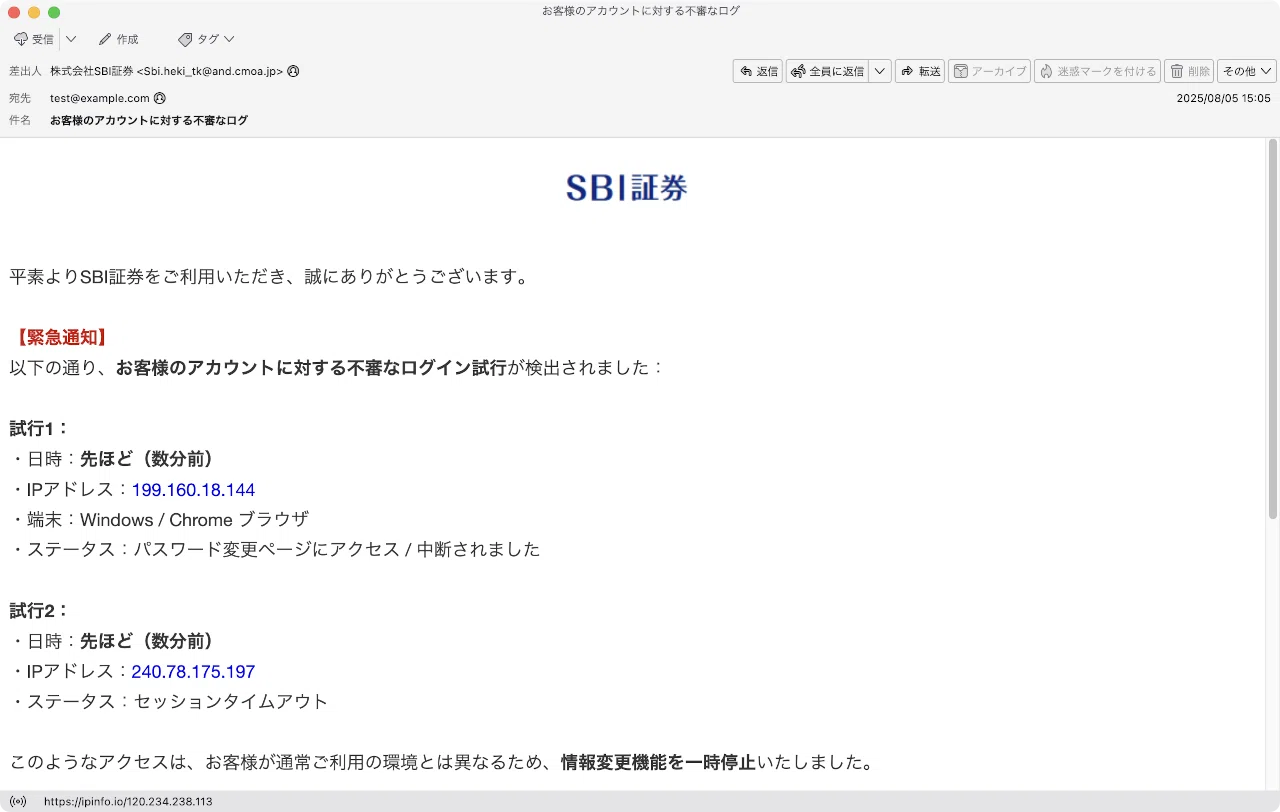1280x812 pixels.
Task: Click the contact icon beside test@example.com
Action: click(x=160, y=98)
